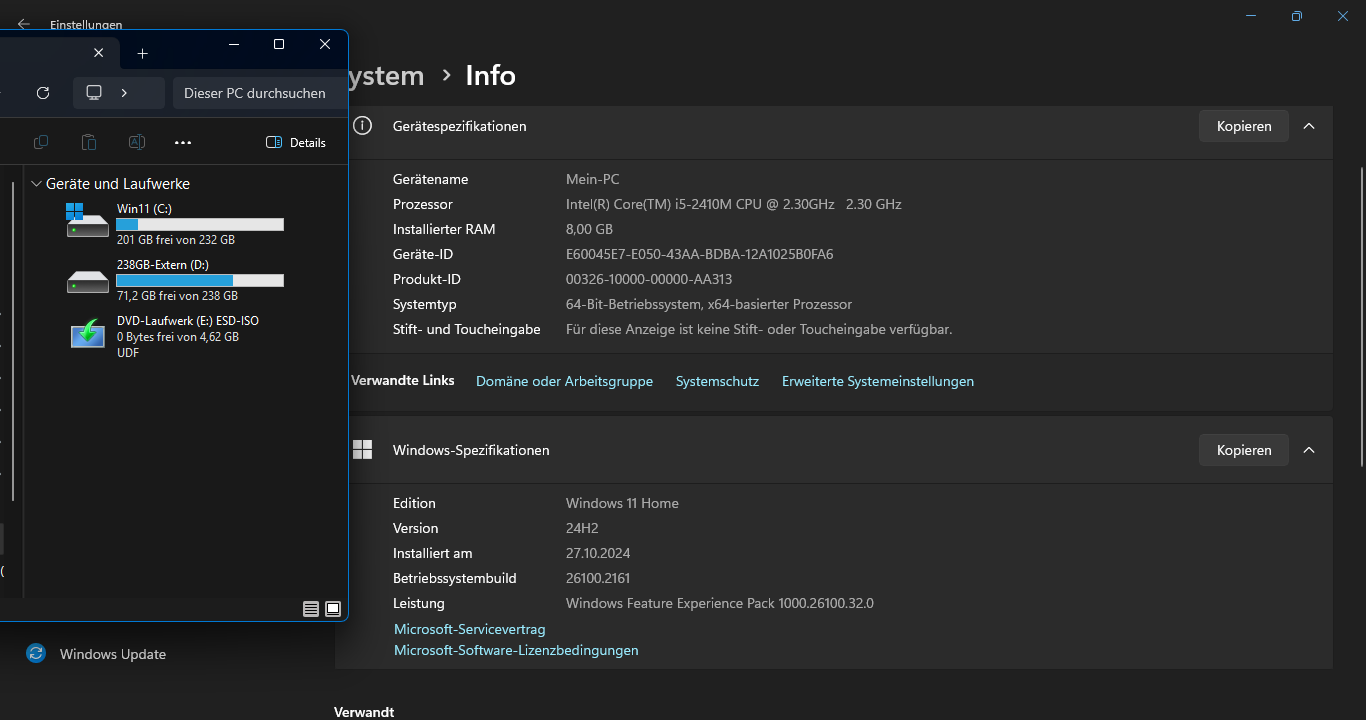Click '0 Bytes frei von 4,62 GB' text
This screenshot has width=1366, height=720.
pyautogui.click(x=178, y=337)
